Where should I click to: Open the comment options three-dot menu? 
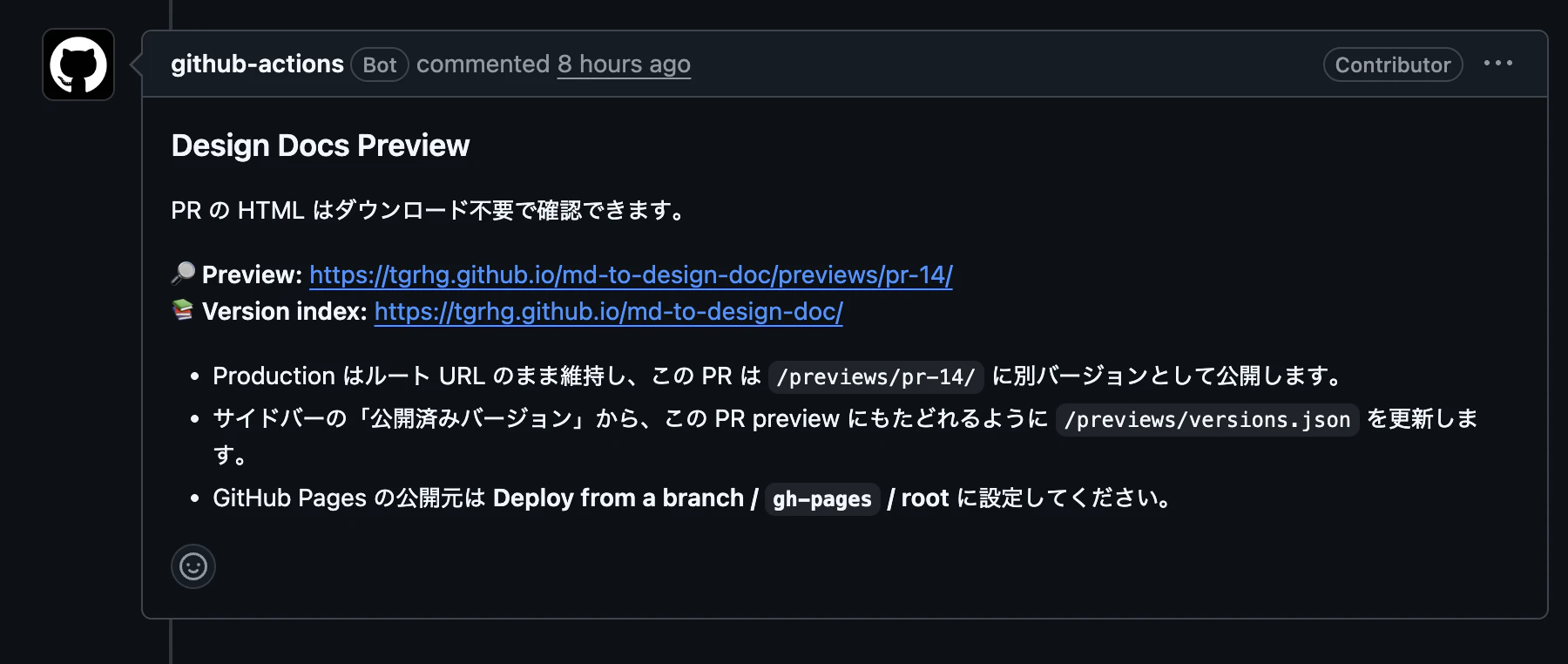coord(1498,64)
